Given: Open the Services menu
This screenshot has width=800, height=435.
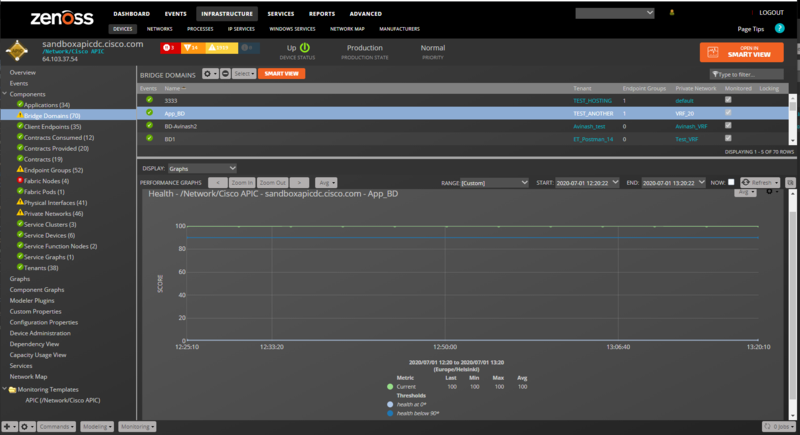Looking at the screenshot, I should tap(281, 14).
